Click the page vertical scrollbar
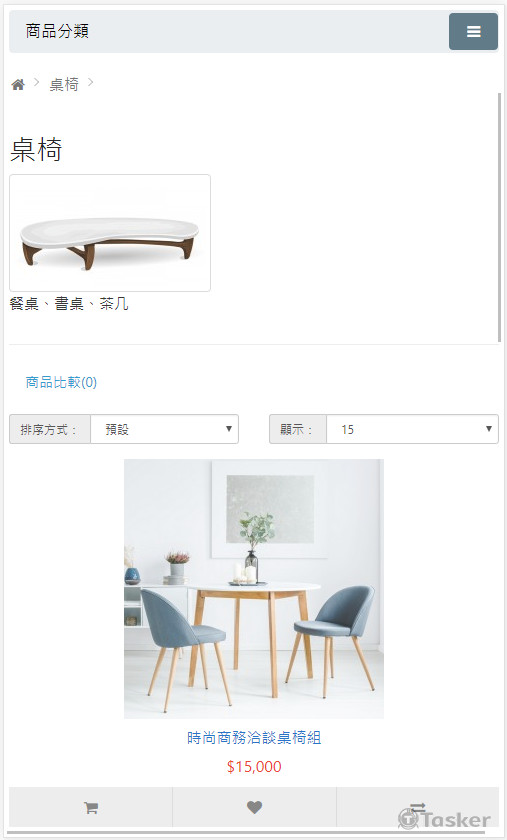This screenshot has height=840, width=507. pos(499,218)
